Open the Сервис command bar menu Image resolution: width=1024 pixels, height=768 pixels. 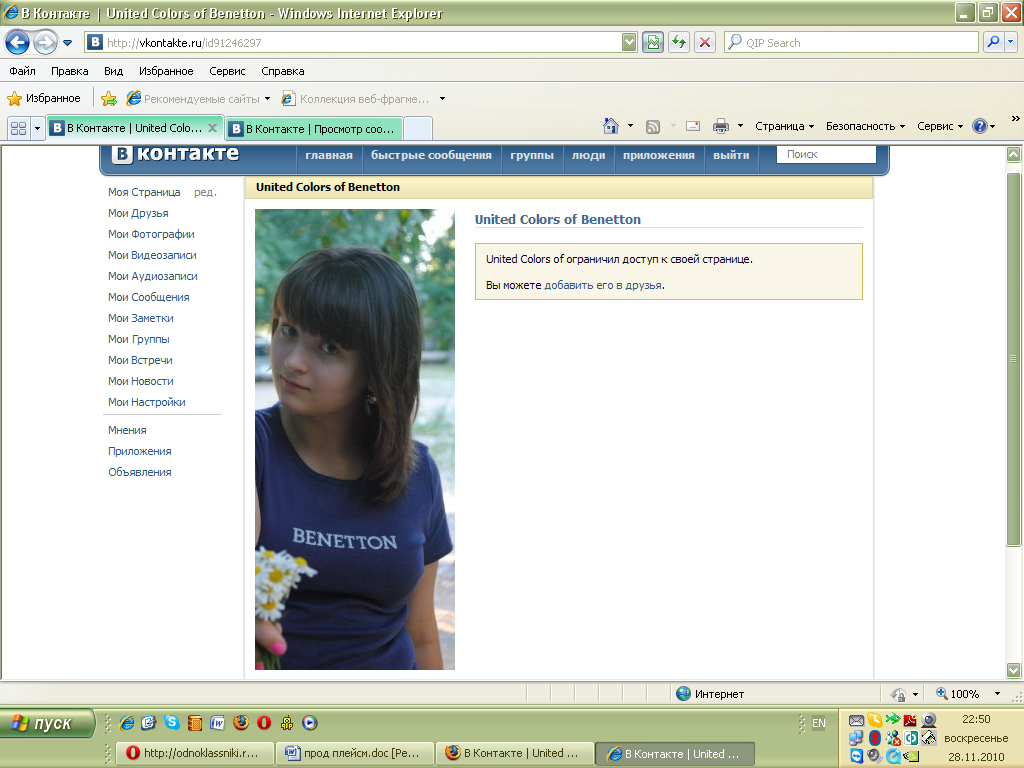point(940,126)
